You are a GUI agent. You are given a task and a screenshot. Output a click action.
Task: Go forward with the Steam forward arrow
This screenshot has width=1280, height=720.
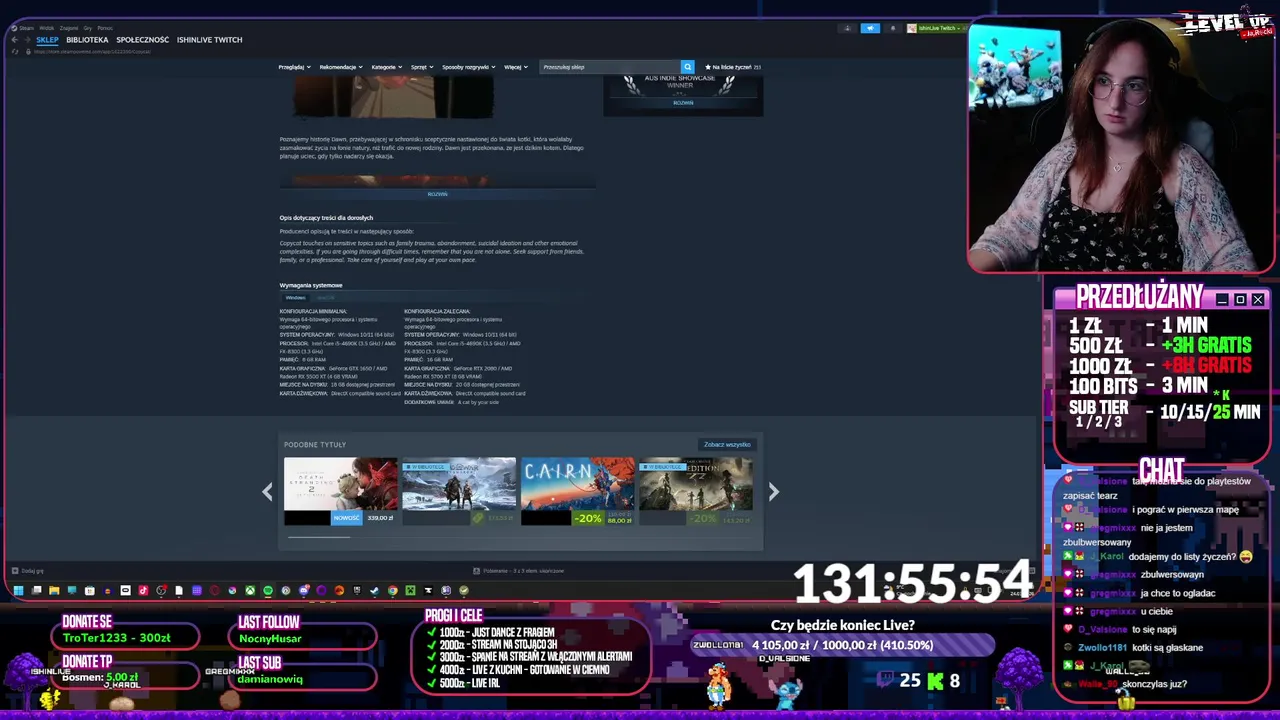28,40
